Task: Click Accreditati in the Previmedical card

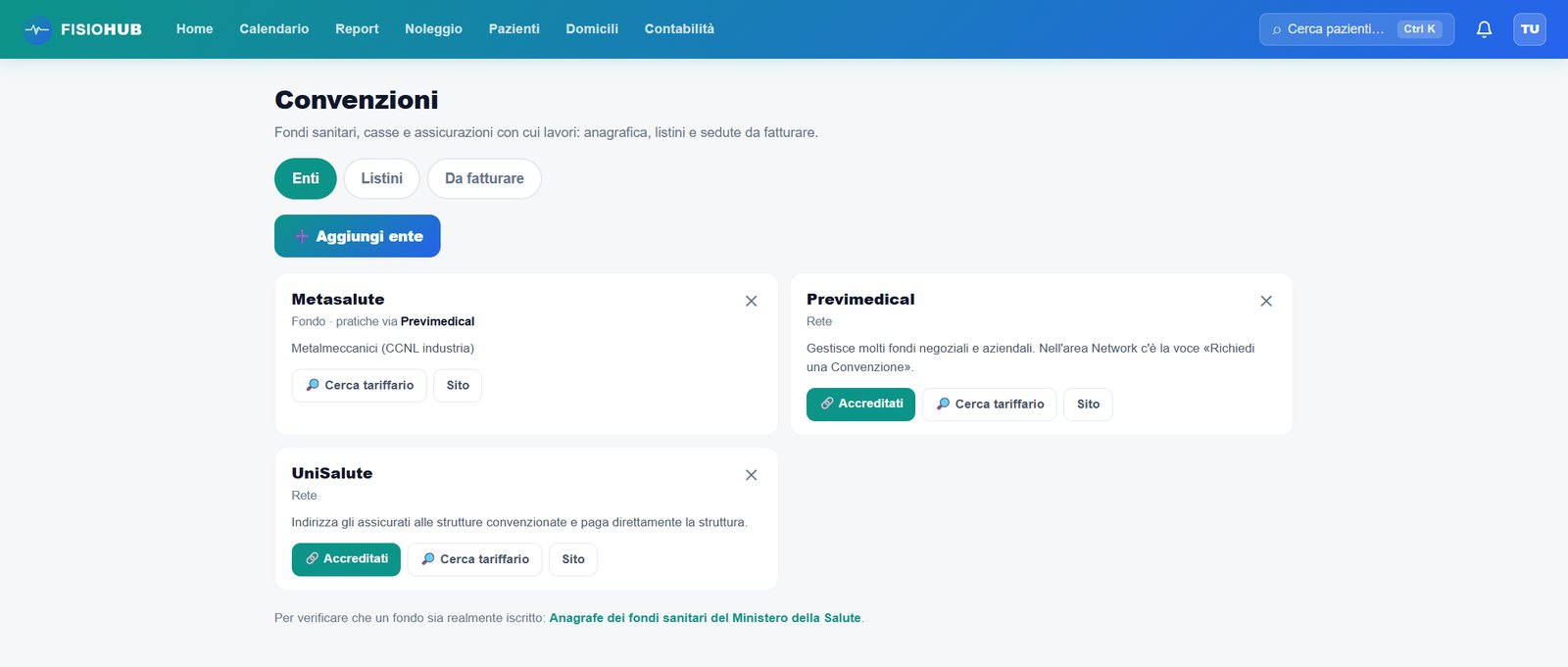Action: 860,405
